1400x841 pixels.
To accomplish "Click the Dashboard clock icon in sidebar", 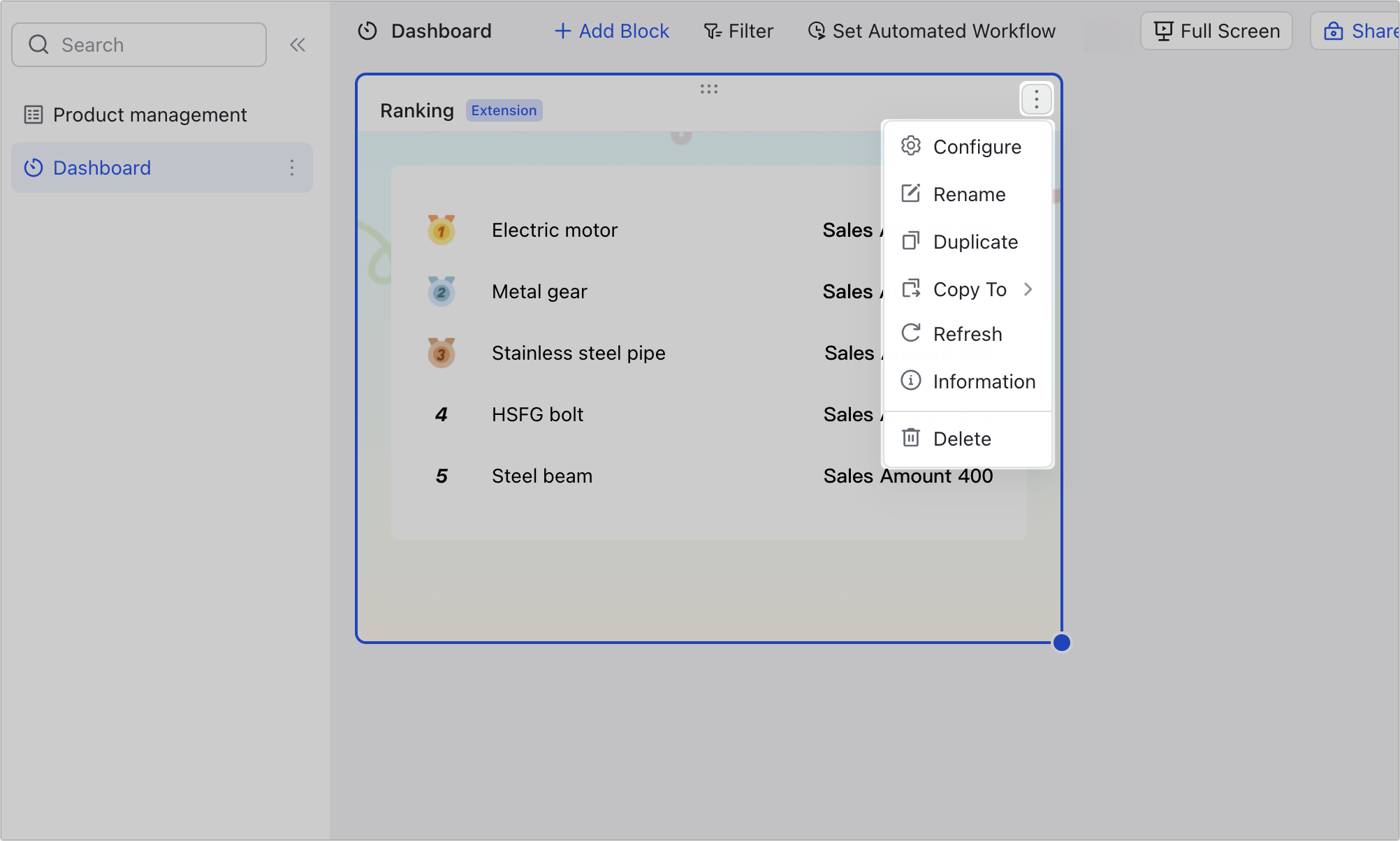I will coord(33,168).
